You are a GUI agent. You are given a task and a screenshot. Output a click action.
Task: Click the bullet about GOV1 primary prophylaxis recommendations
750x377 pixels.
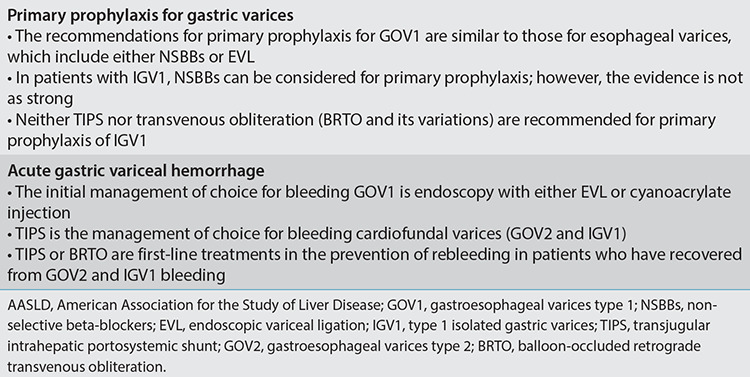click(x=369, y=46)
